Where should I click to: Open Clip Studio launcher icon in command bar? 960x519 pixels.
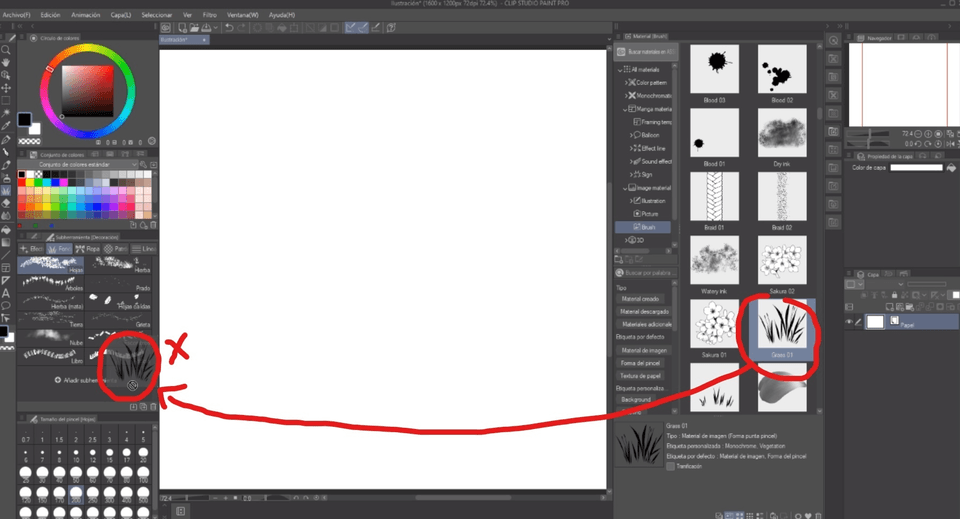click(x=165, y=28)
